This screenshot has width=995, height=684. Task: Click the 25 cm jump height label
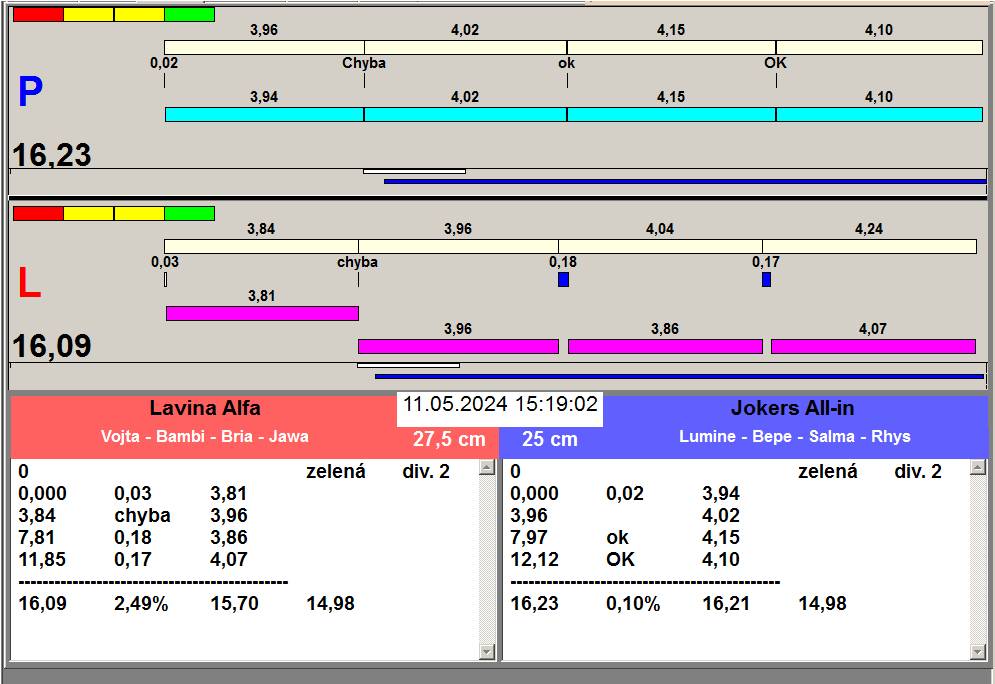click(550, 439)
